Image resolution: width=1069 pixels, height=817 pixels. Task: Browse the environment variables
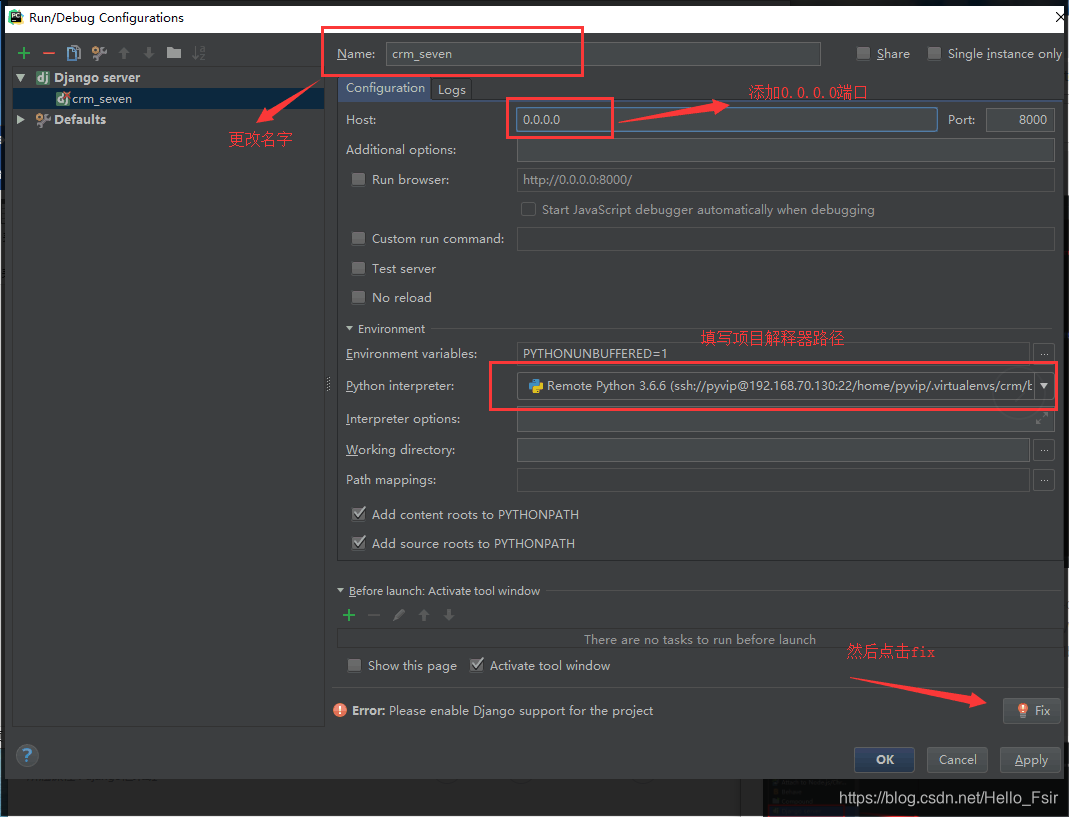point(1044,353)
